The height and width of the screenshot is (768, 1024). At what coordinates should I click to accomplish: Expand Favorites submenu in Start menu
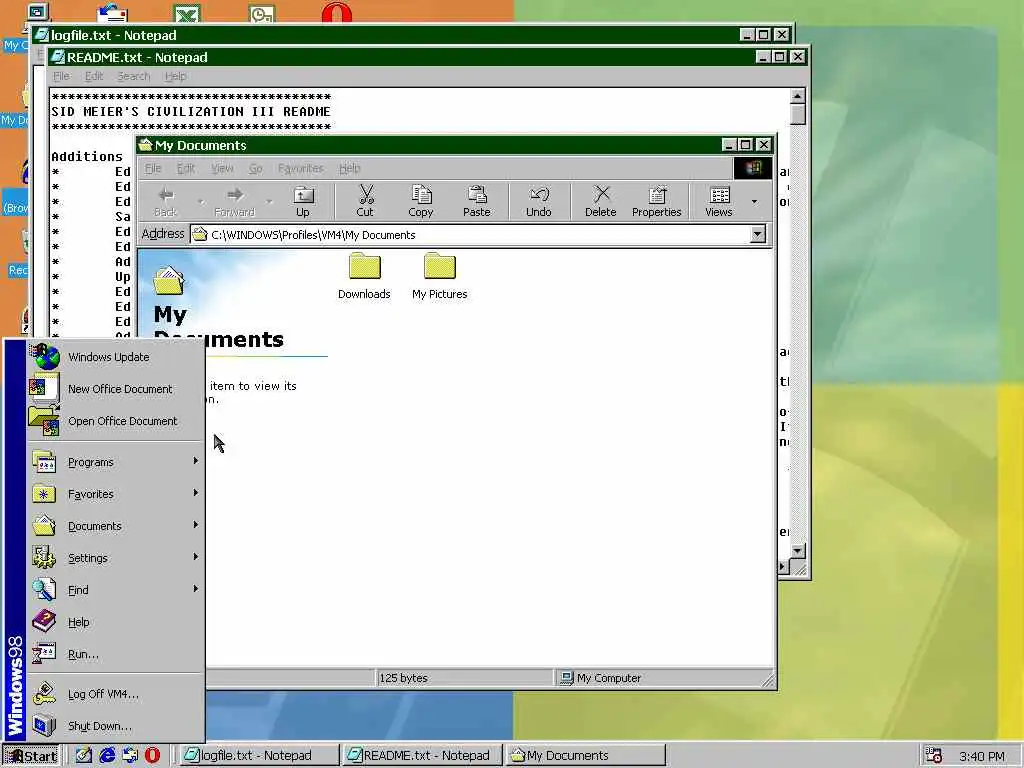116,494
